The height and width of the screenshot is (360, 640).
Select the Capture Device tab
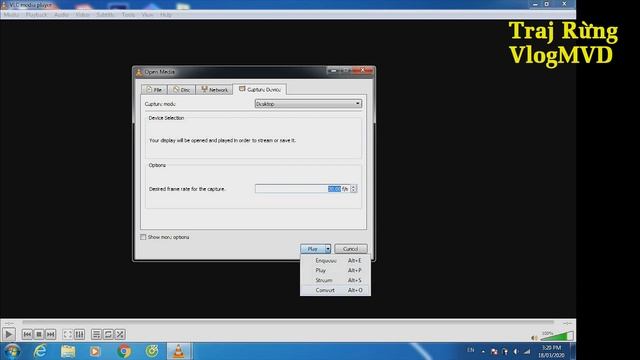click(260, 89)
